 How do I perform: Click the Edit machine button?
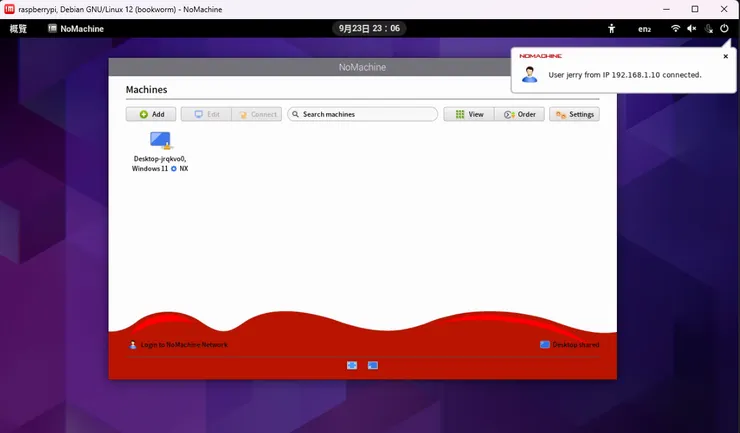pos(206,114)
